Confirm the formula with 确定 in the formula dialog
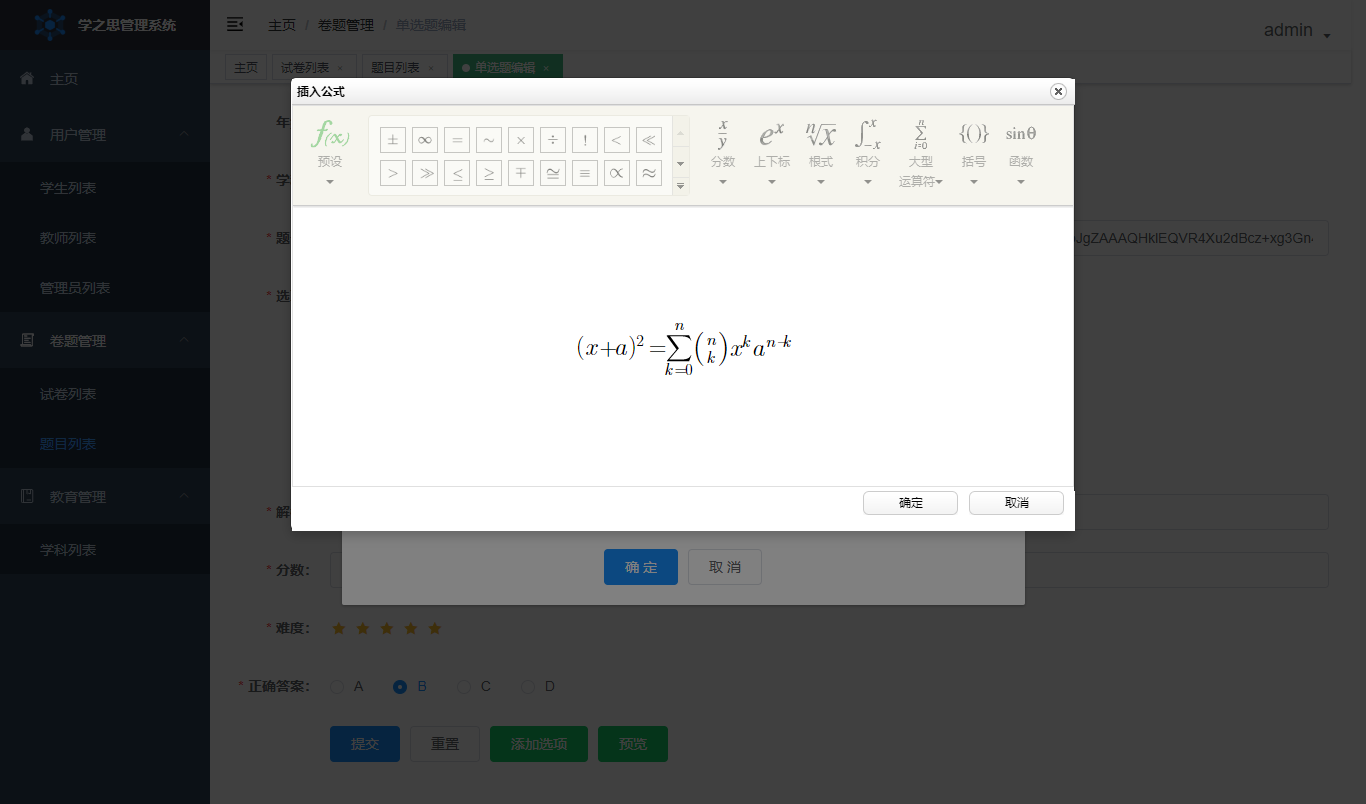 coord(910,503)
